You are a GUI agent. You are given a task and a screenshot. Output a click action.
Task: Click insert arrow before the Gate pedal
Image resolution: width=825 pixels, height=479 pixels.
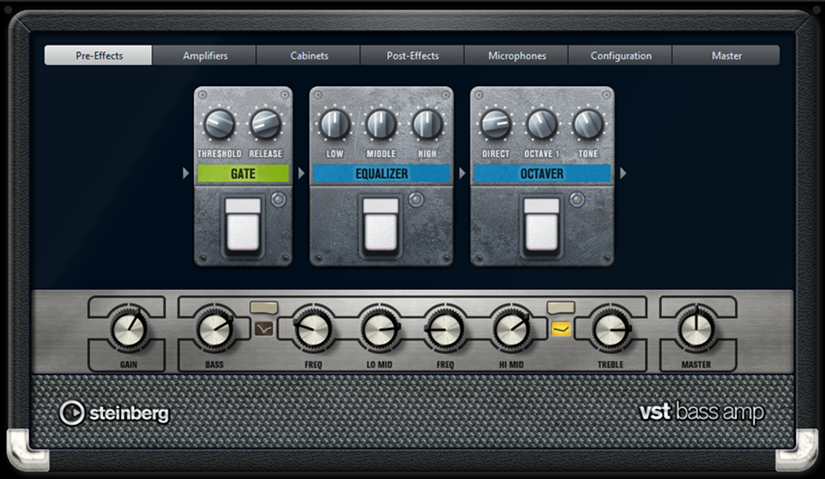(x=185, y=173)
